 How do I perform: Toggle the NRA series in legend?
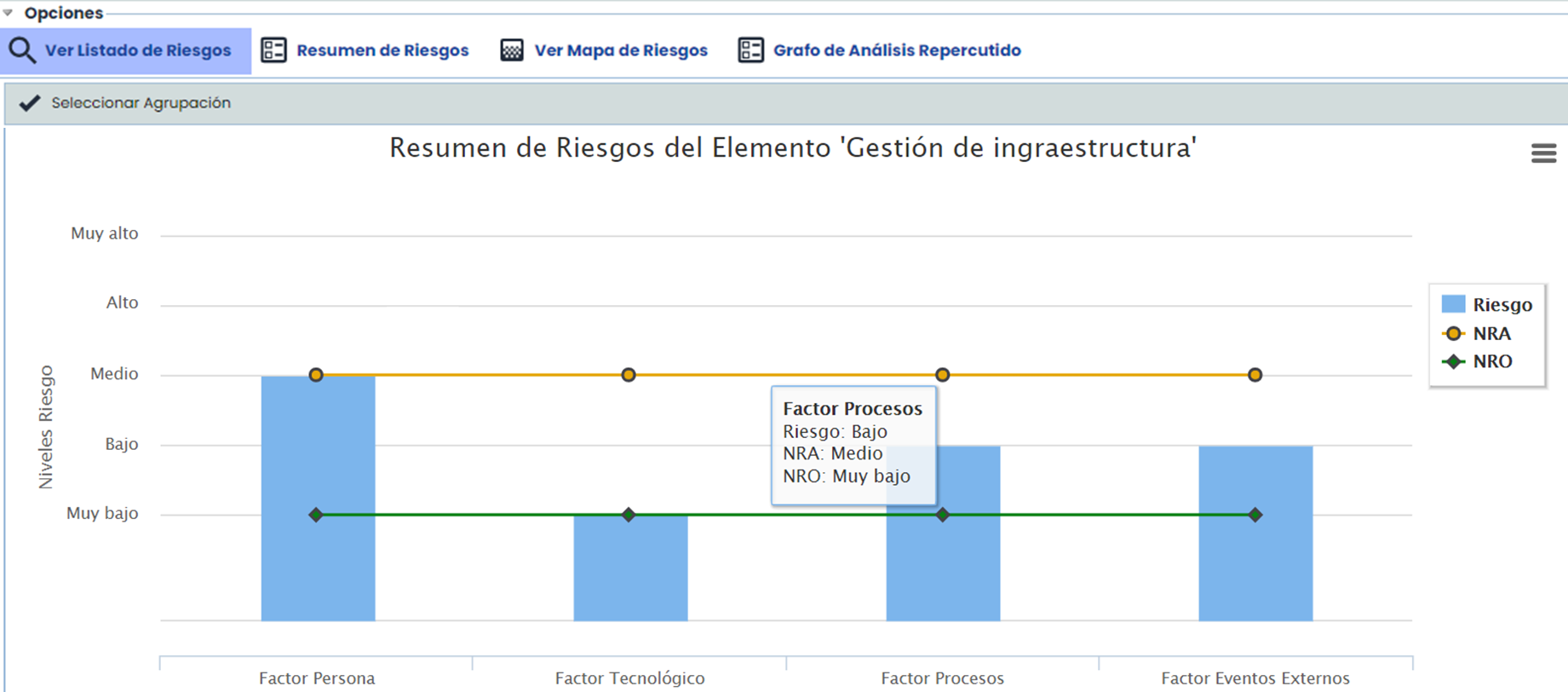pyautogui.click(x=1491, y=334)
